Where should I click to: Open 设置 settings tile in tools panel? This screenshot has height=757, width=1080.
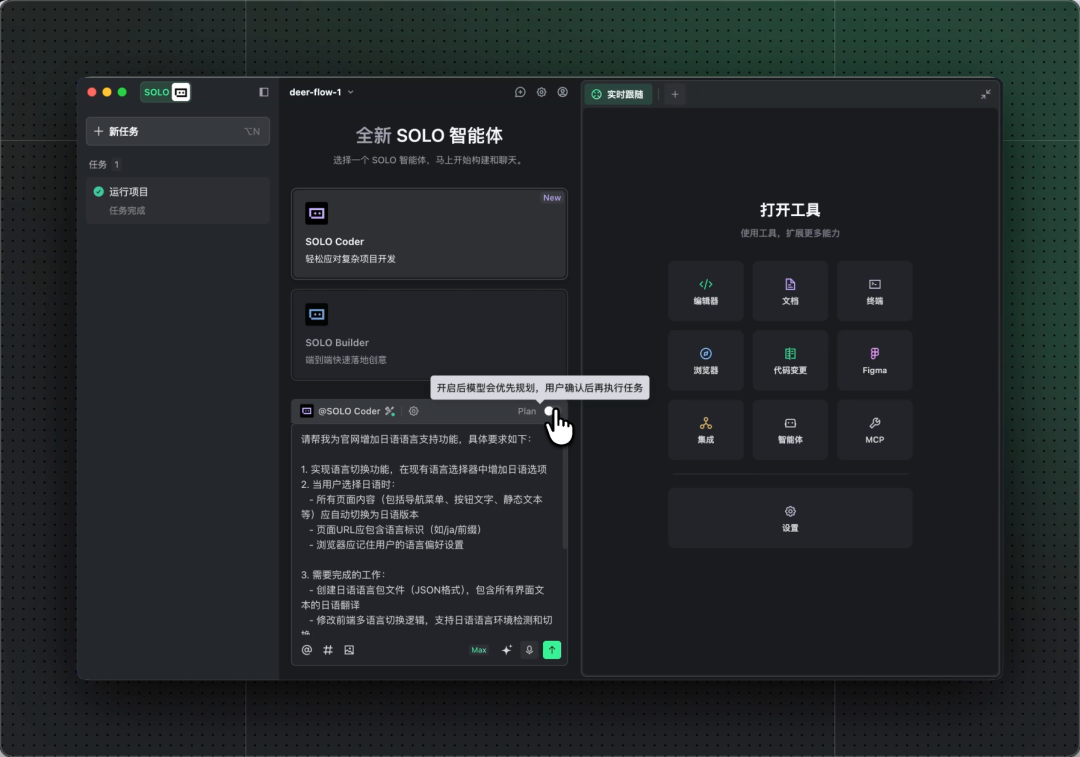[790, 518]
